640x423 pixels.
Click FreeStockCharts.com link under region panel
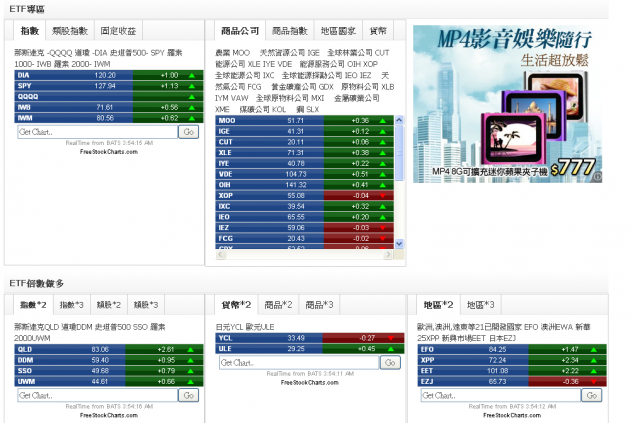click(512, 415)
